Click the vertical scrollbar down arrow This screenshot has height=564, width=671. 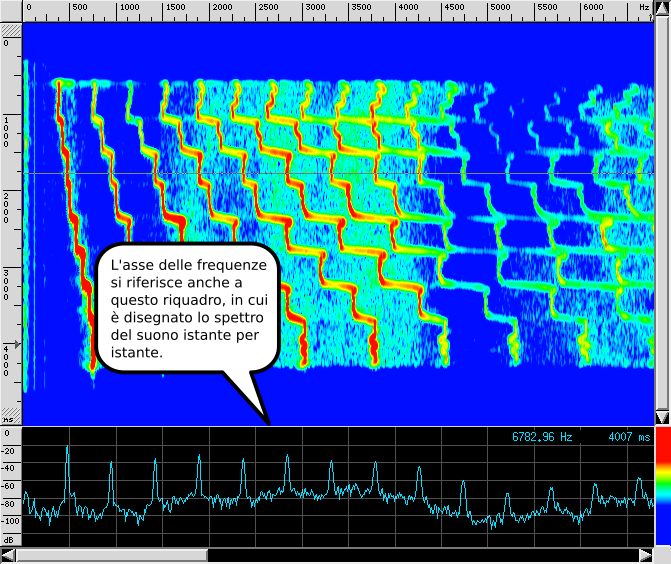pyautogui.click(x=661, y=417)
